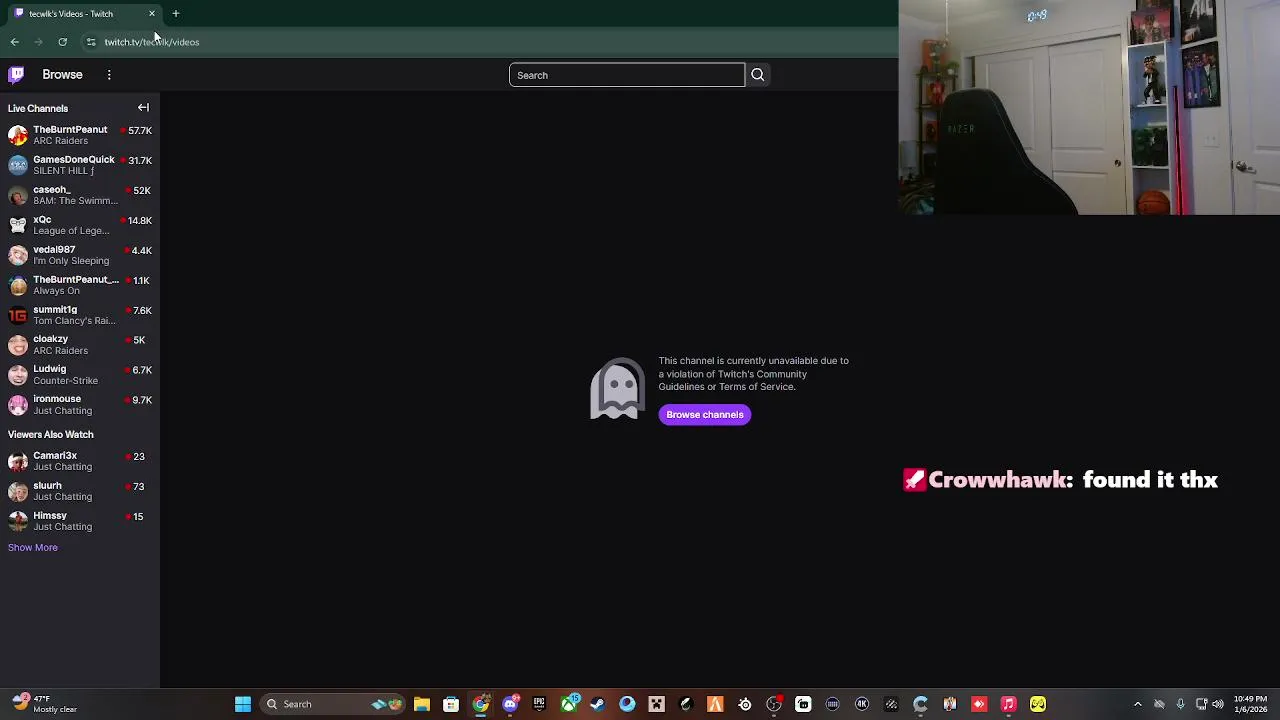Open sluurh channel in sidebar
This screenshot has width=1280, height=720.
[x=80, y=491]
